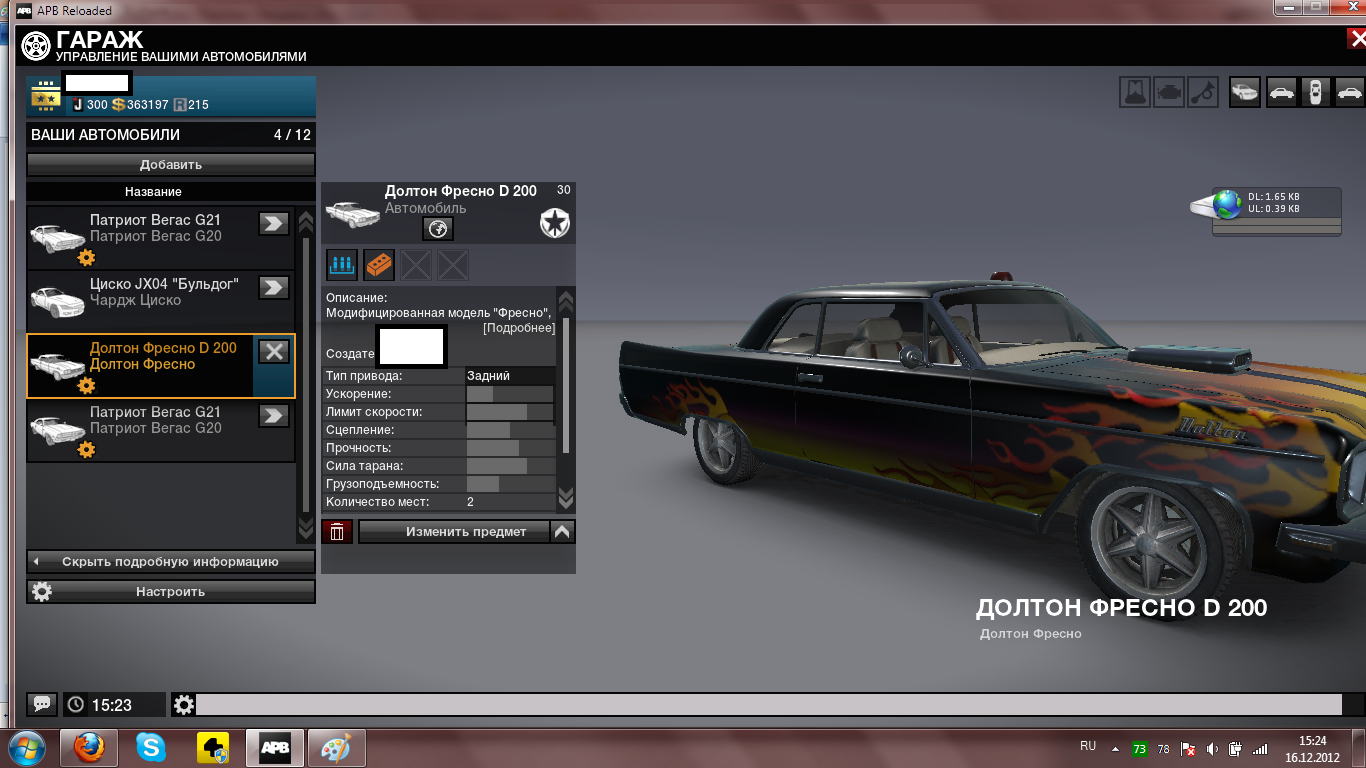
Task: Toggle arrow on first Патриот Вегас G21
Action: pos(274,223)
